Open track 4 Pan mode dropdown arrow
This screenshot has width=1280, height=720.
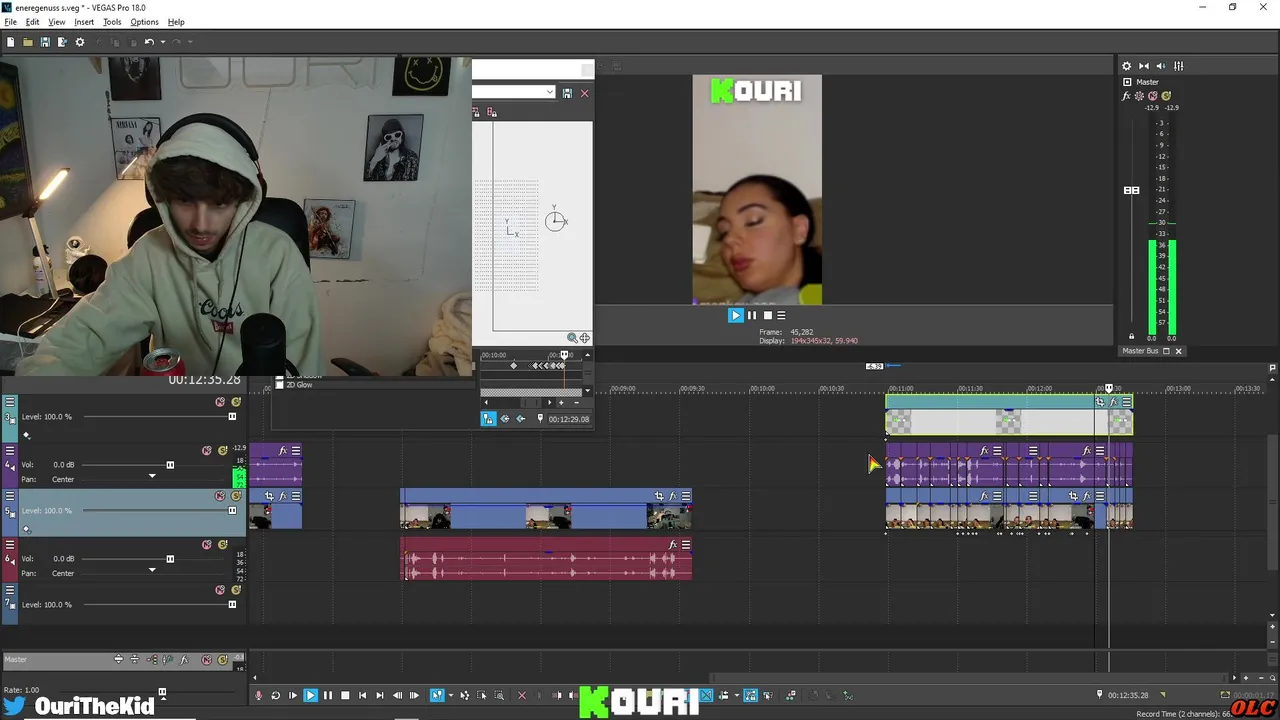[x=152, y=476]
